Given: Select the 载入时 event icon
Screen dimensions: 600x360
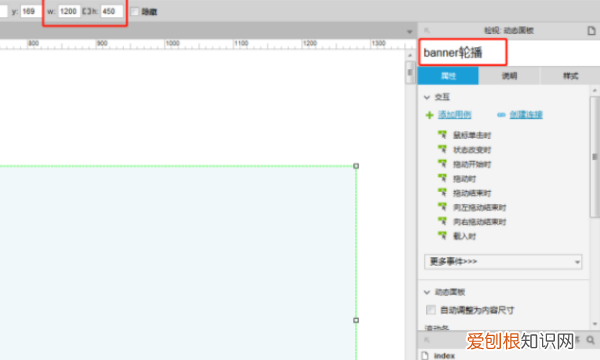Looking at the screenshot, I should point(442,236).
